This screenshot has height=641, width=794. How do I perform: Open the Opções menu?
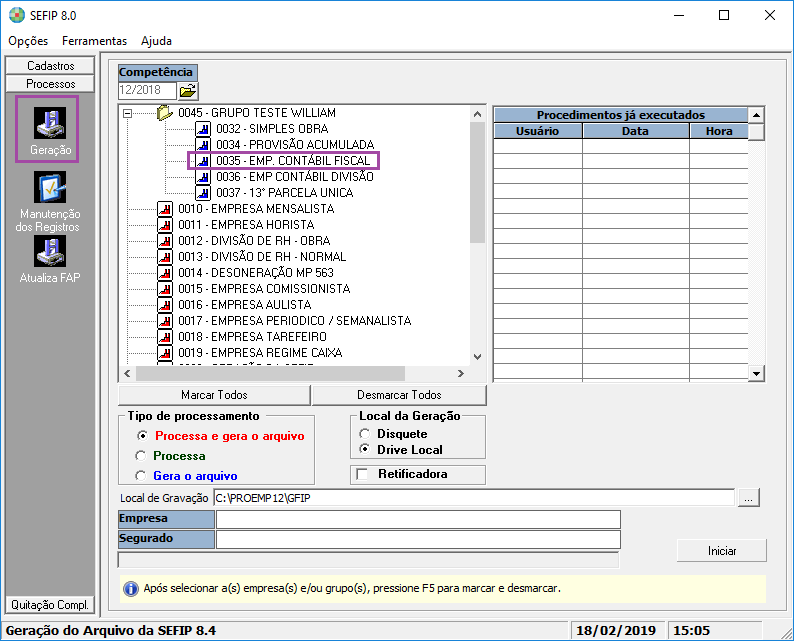pos(28,41)
